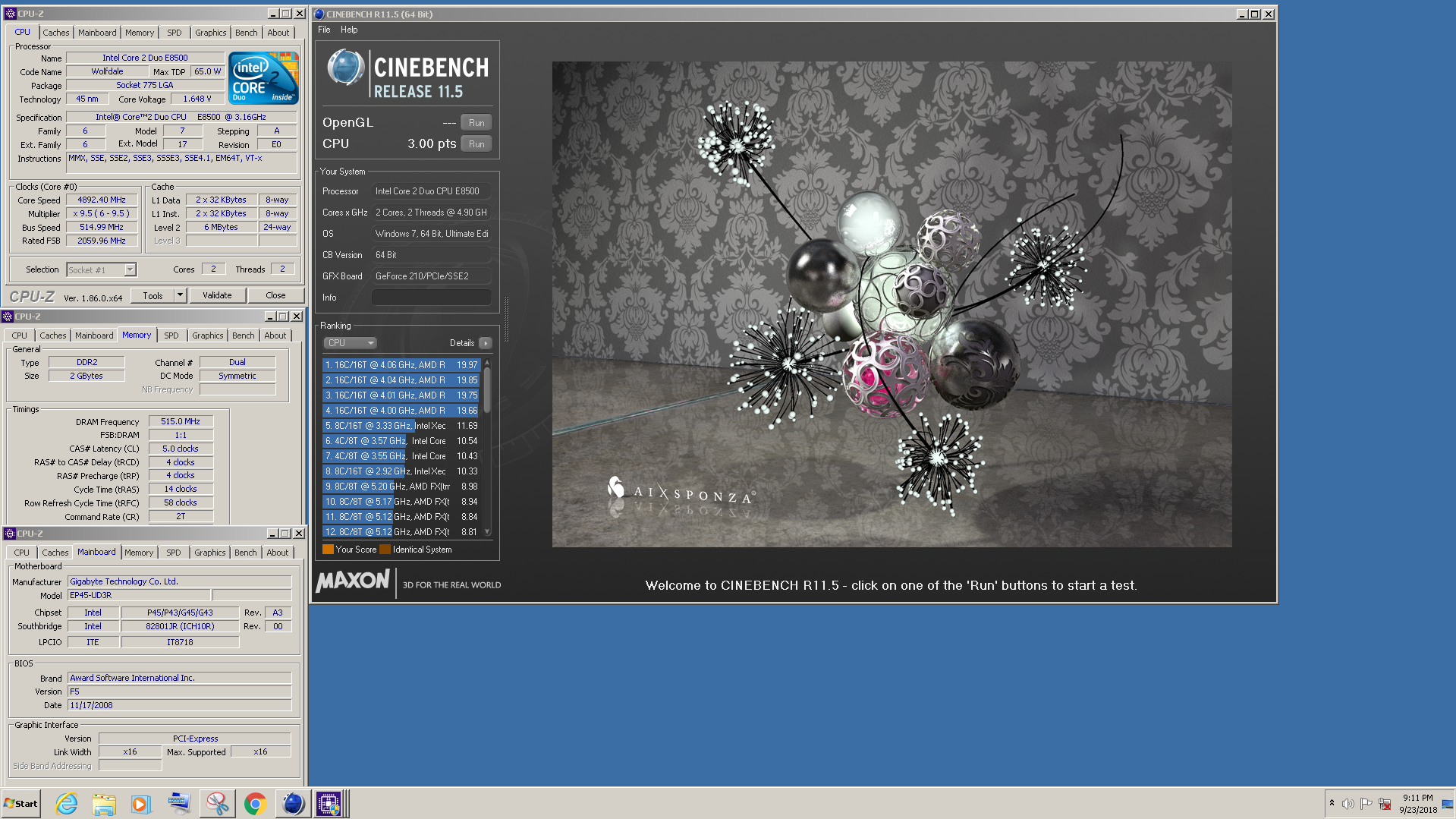Click the Show Desktop icon in tray
1456x819 pixels.
tap(1447, 803)
